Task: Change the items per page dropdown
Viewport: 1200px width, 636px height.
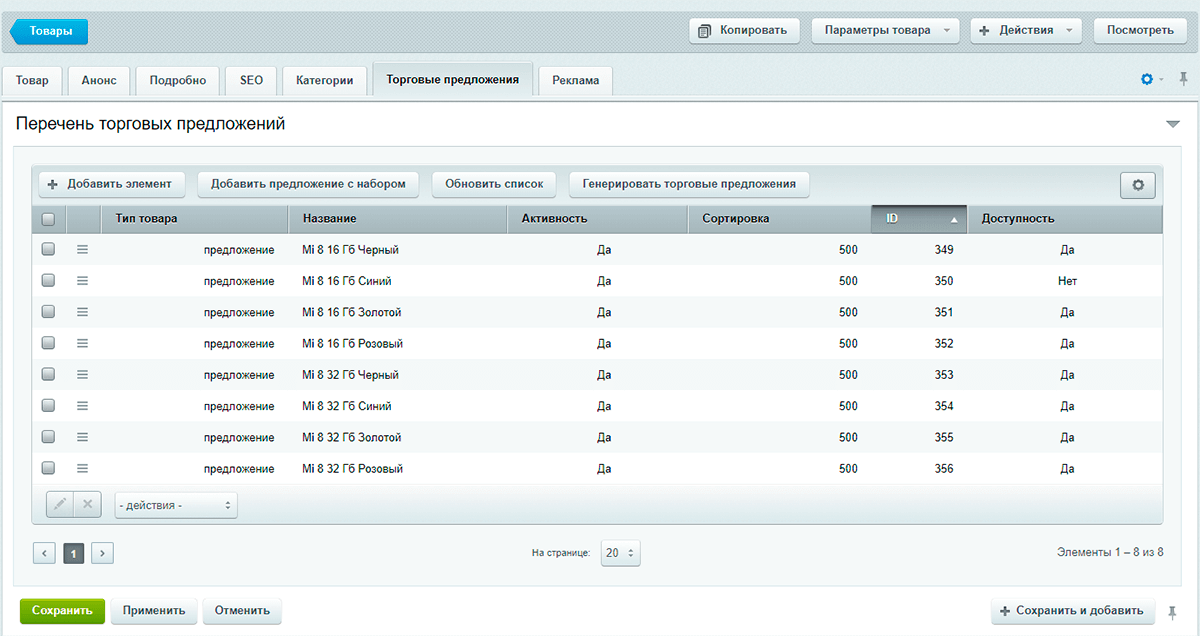Action: point(620,553)
